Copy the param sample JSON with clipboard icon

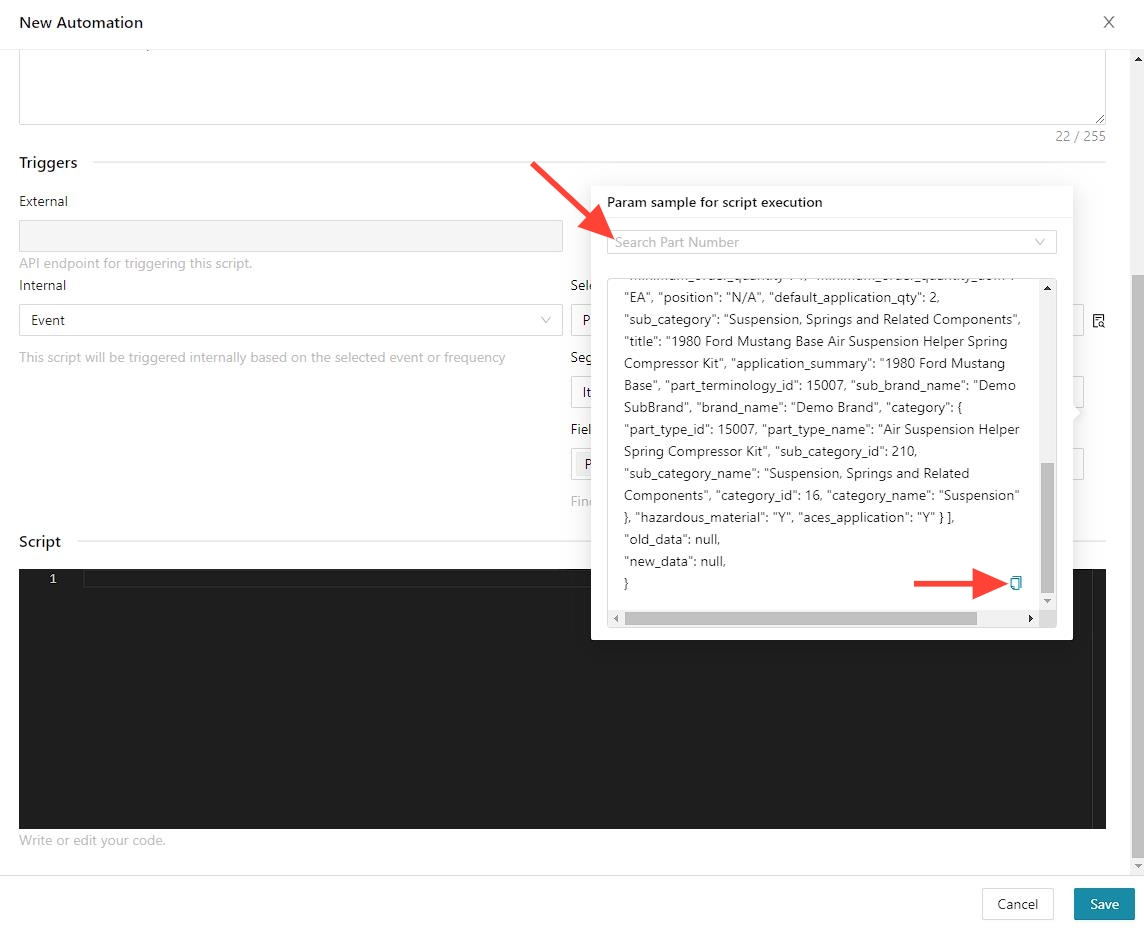pyautogui.click(x=1016, y=583)
